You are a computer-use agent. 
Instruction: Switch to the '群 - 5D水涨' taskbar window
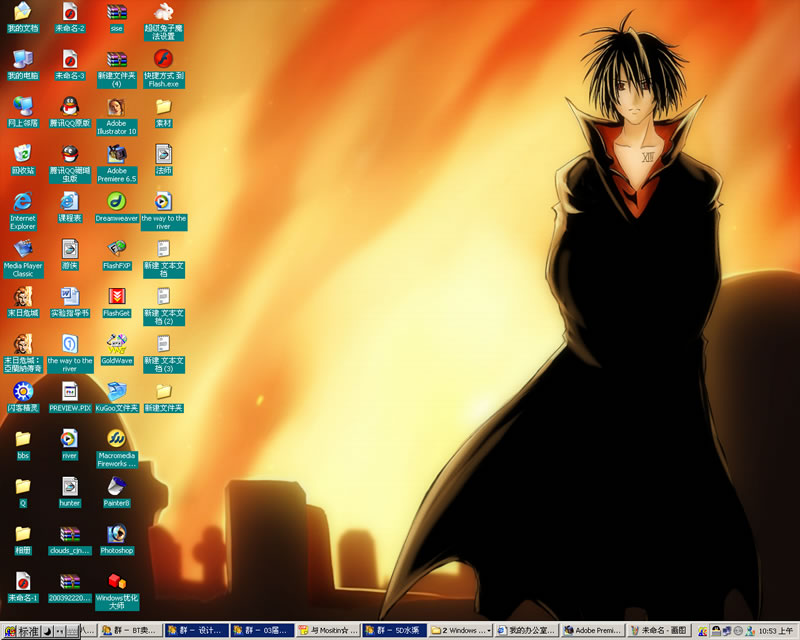click(394, 631)
